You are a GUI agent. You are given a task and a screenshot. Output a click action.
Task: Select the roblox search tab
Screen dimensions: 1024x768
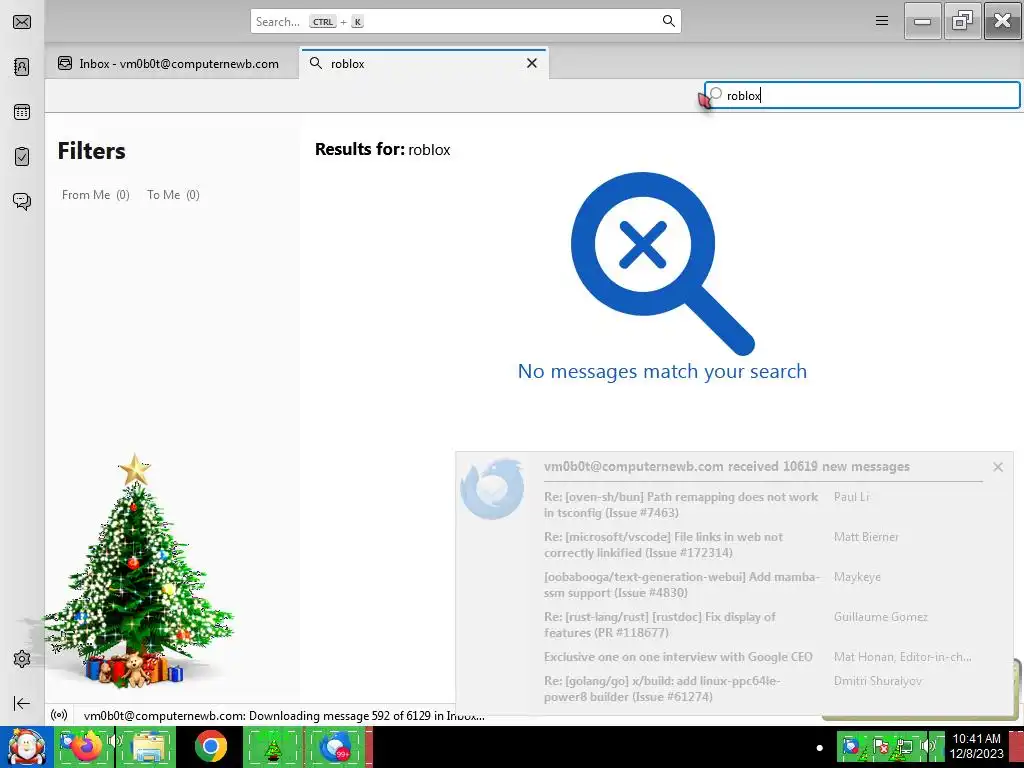(x=423, y=63)
